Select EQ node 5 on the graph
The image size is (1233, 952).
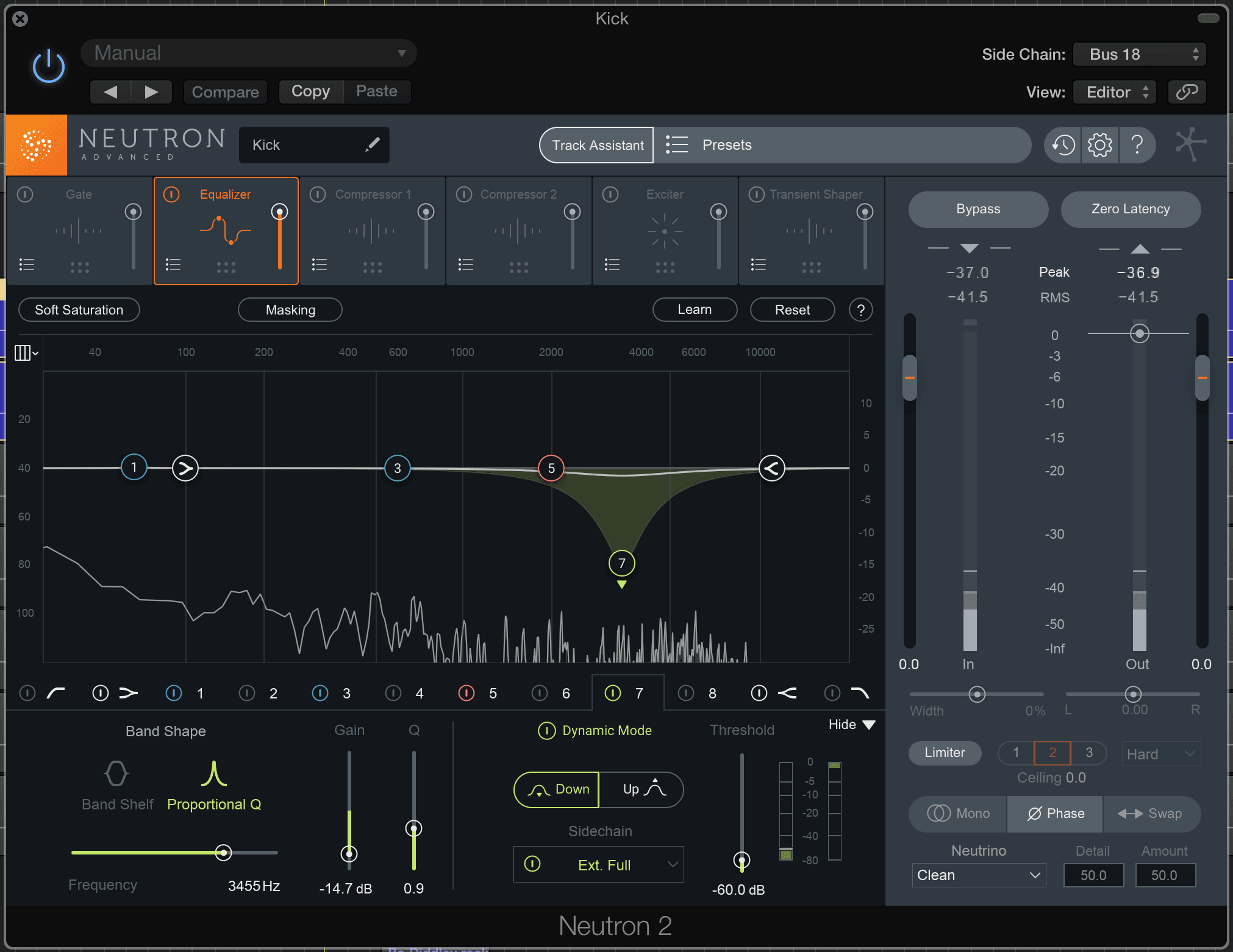(x=551, y=468)
